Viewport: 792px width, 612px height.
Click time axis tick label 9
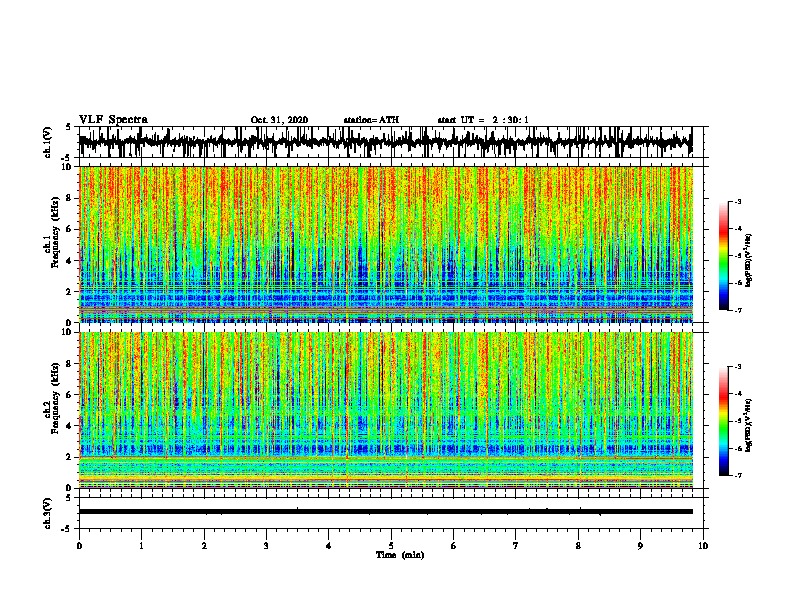point(640,546)
